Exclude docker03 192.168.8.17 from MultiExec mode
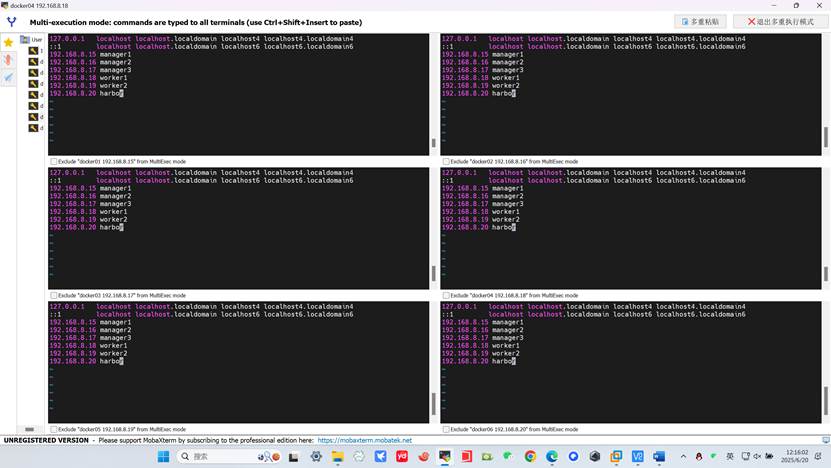The height and width of the screenshot is (468, 831). click(54, 295)
